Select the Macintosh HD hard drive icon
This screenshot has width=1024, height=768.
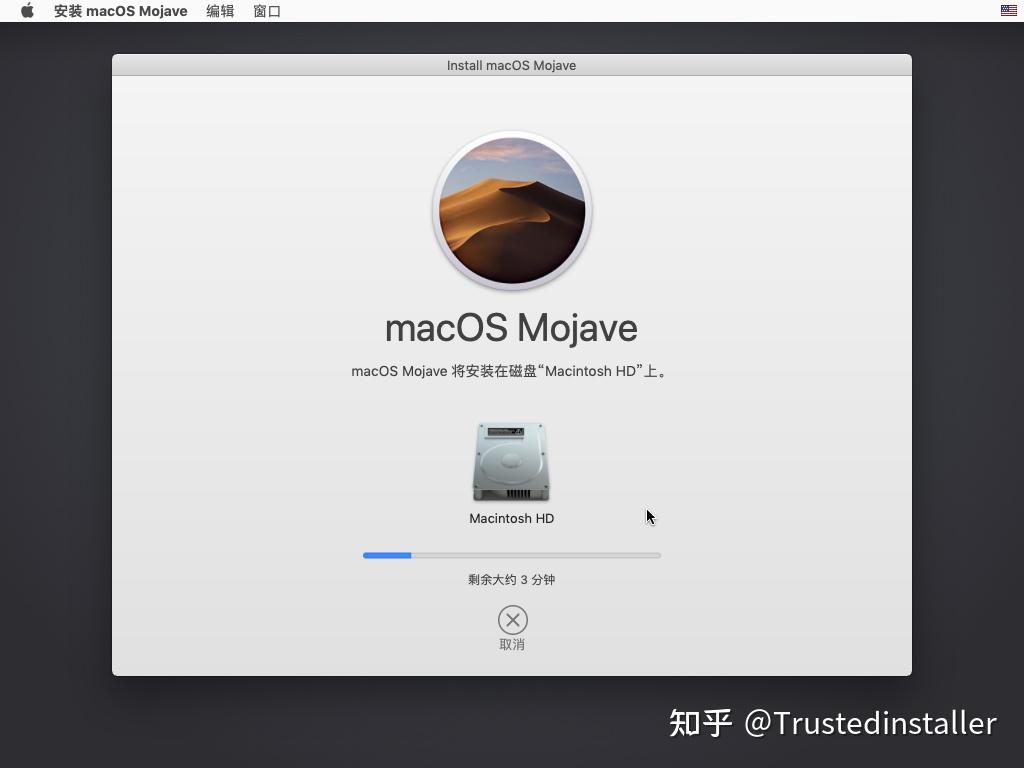[511, 461]
